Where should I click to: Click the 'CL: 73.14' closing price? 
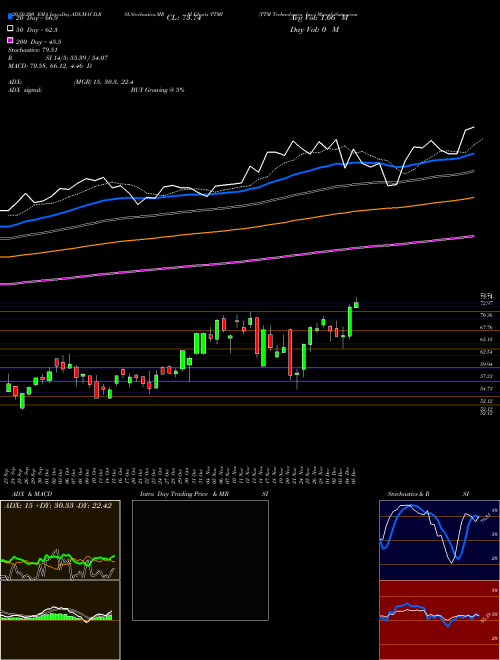click(x=183, y=18)
